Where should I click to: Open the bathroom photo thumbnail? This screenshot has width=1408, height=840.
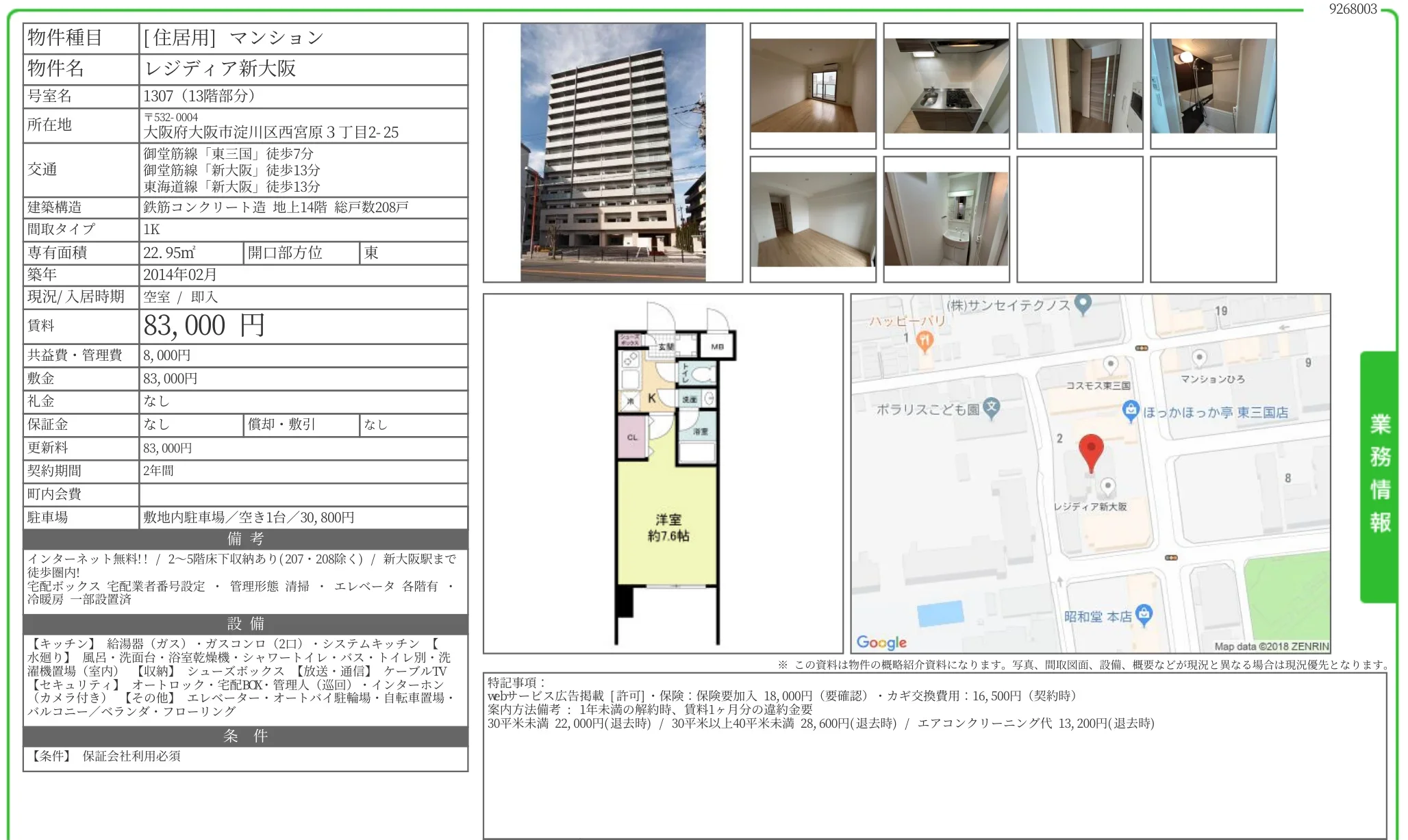(1213, 86)
